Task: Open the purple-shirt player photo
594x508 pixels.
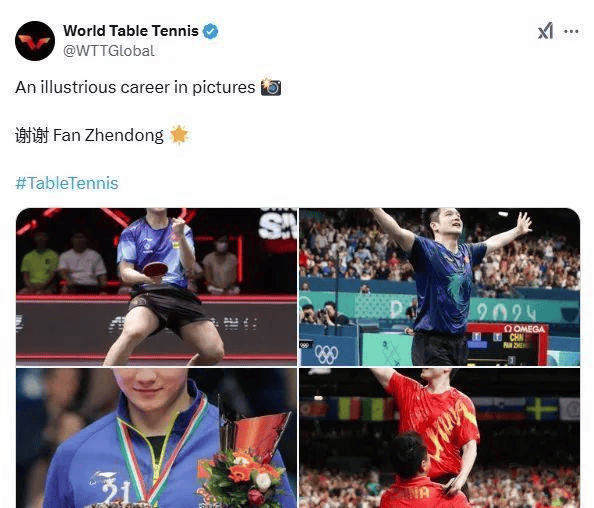Action: pyautogui.click(x=156, y=287)
